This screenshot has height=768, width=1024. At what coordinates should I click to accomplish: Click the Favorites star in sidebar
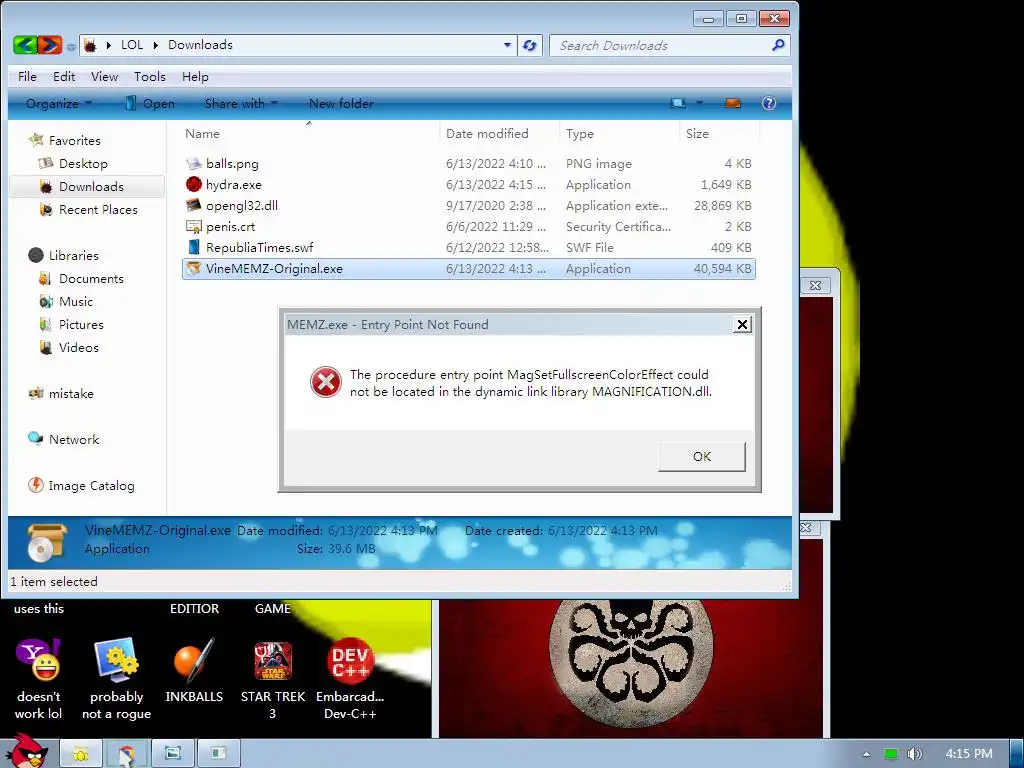click(x=36, y=140)
